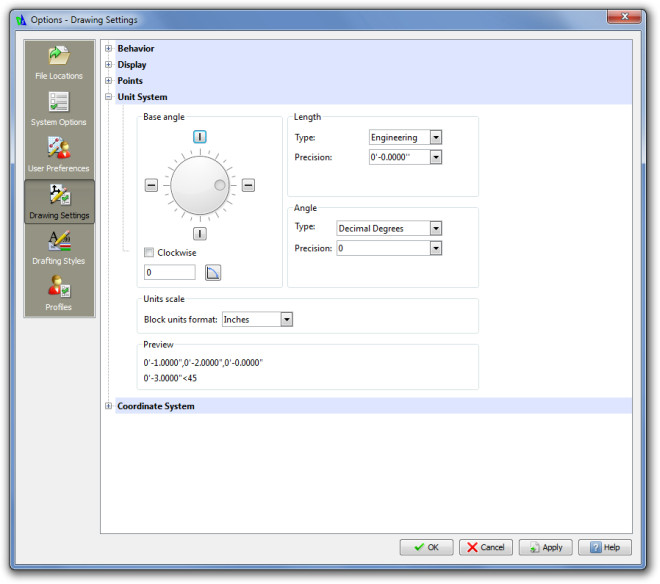Click the Apply button
The height and width of the screenshot is (584, 660).
pos(546,547)
